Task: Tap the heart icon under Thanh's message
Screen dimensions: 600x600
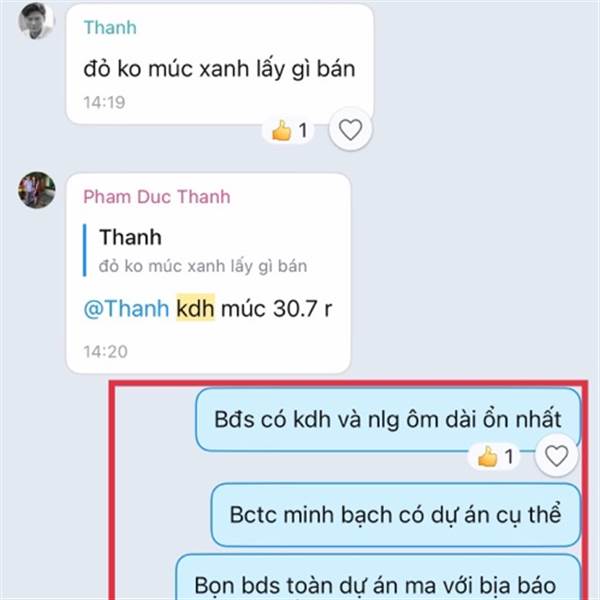Action: point(350,129)
